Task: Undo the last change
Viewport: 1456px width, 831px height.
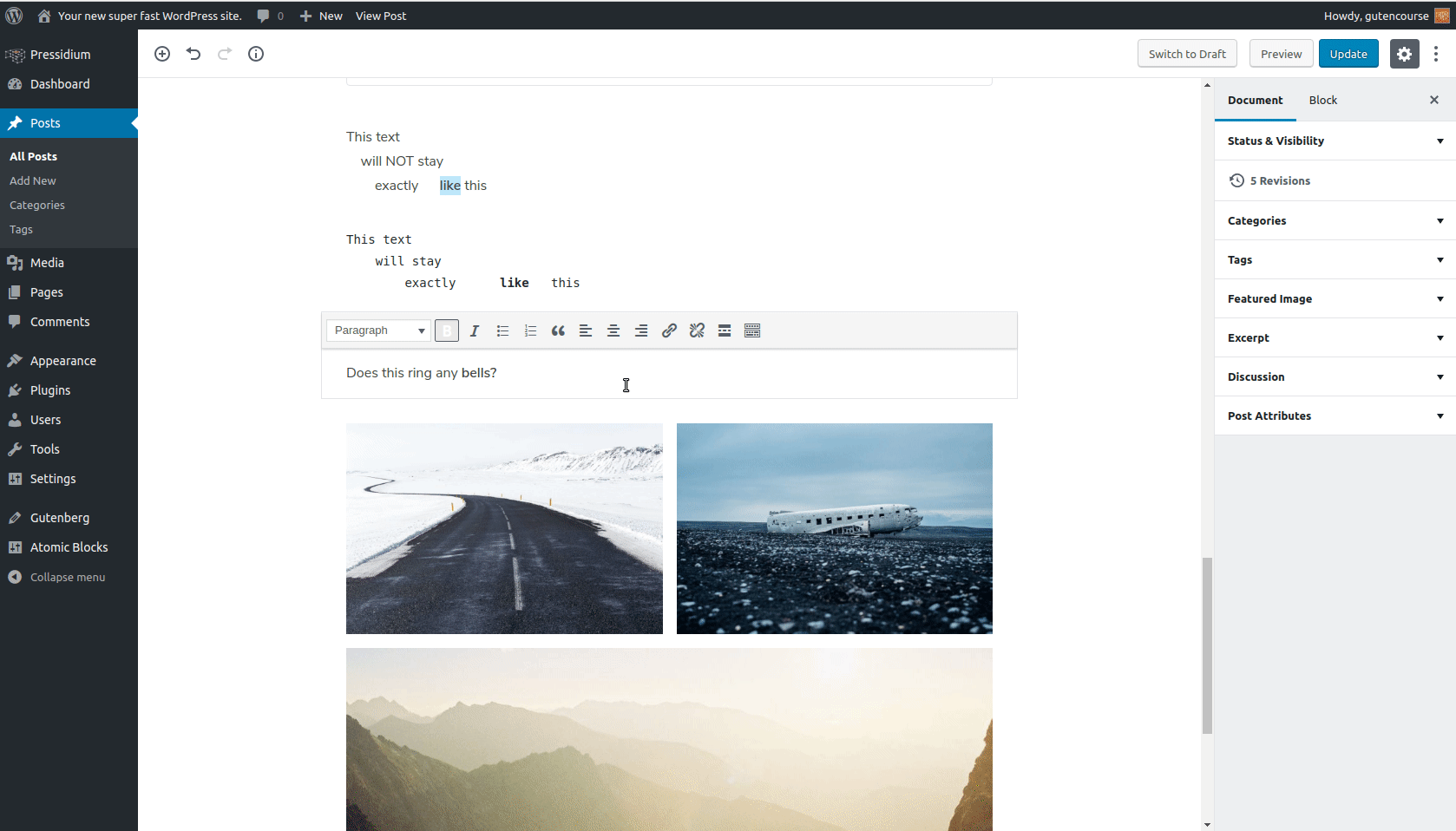Action: [193, 54]
